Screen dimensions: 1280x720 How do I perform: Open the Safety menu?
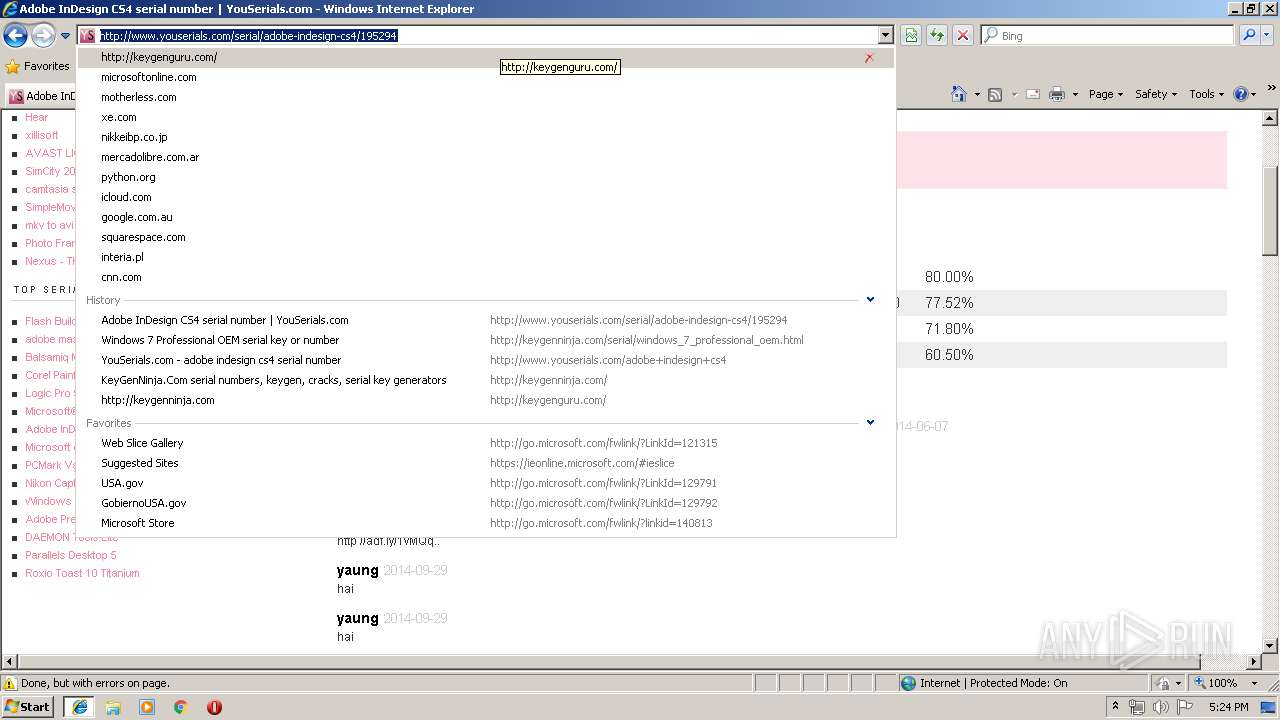click(1157, 94)
